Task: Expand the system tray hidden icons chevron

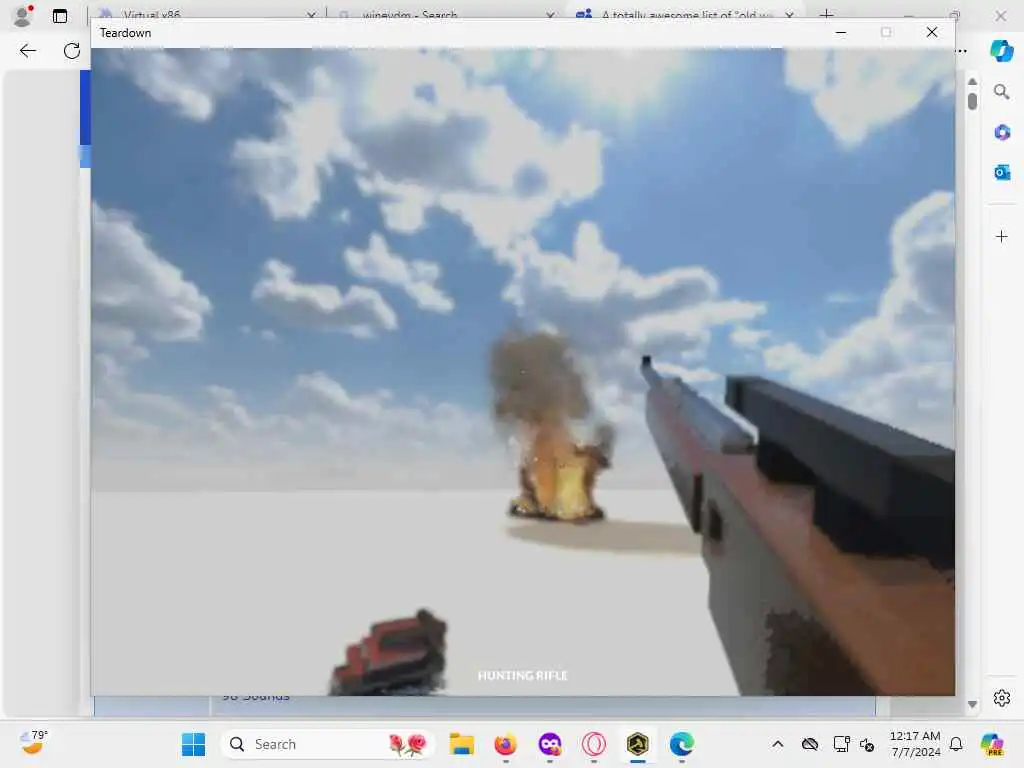Action: pyautogui.click(x=777, y=744)
